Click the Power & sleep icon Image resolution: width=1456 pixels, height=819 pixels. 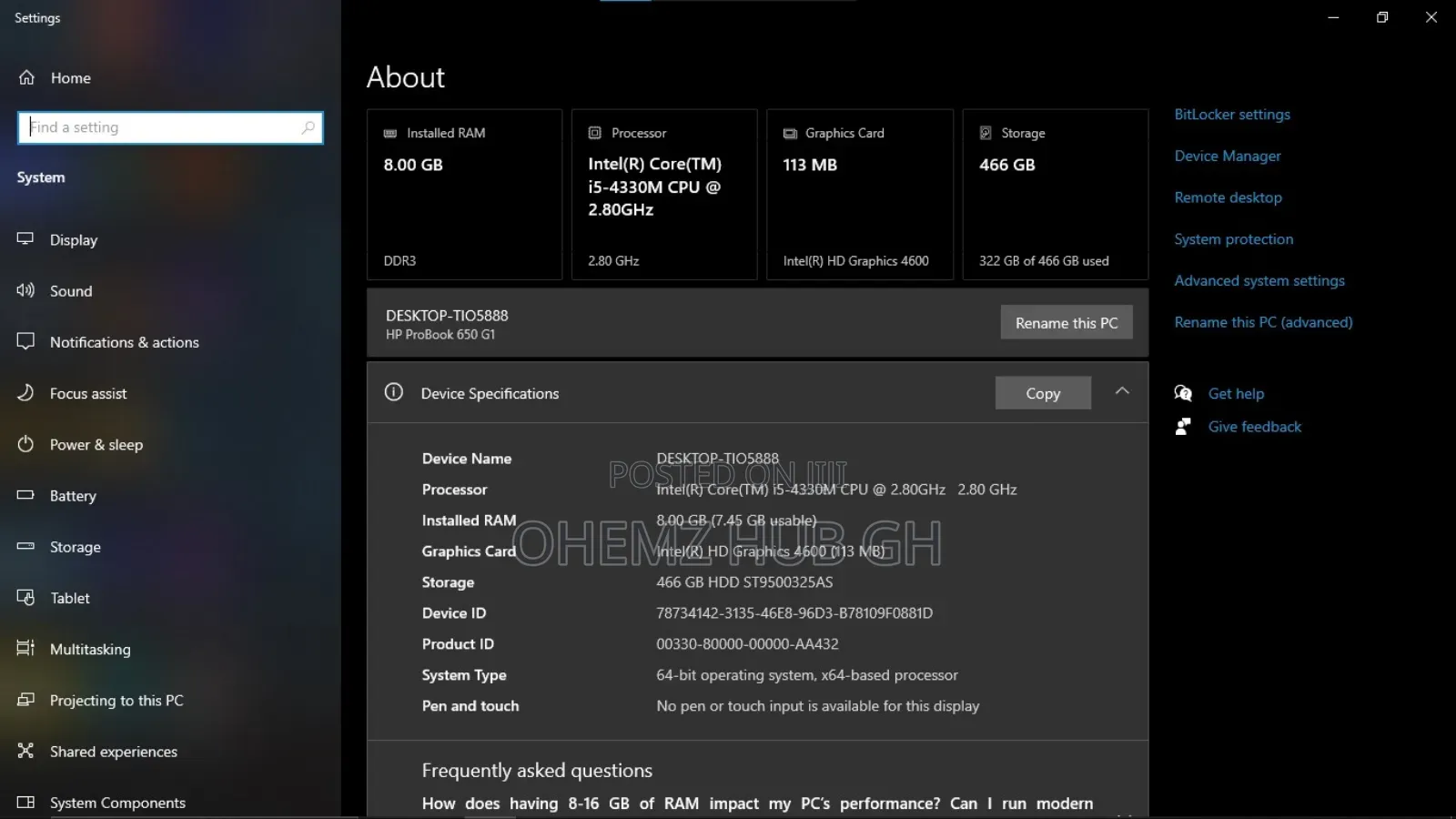pos(25,444)
